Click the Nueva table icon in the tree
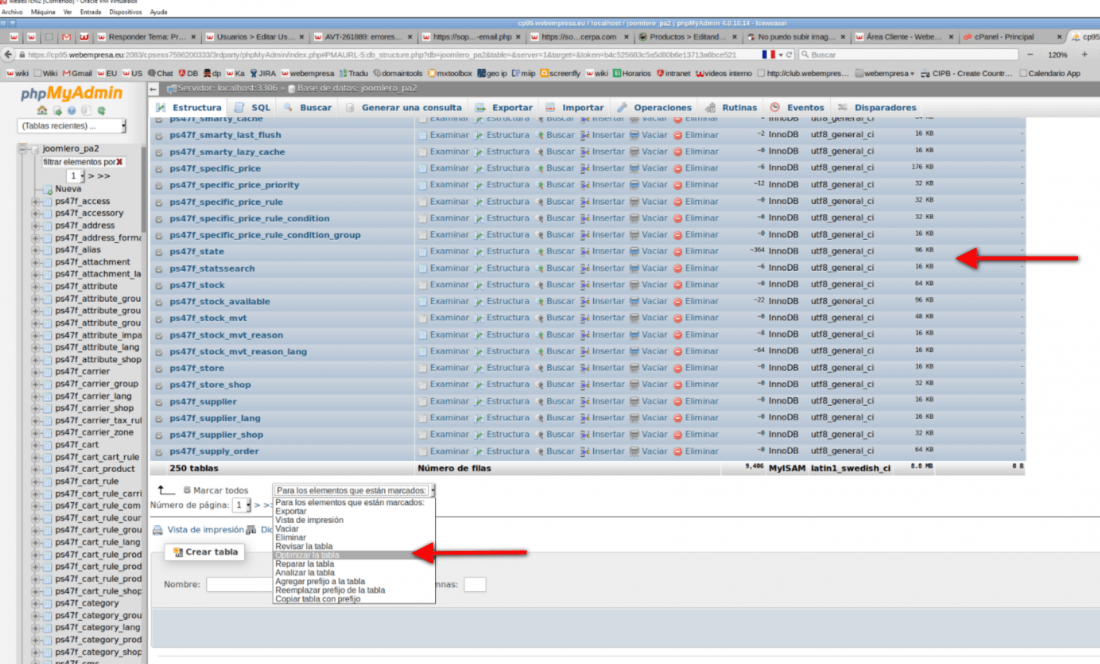Image resolution: width=1100 pixels, height=664 pixels. click(48, 189)
